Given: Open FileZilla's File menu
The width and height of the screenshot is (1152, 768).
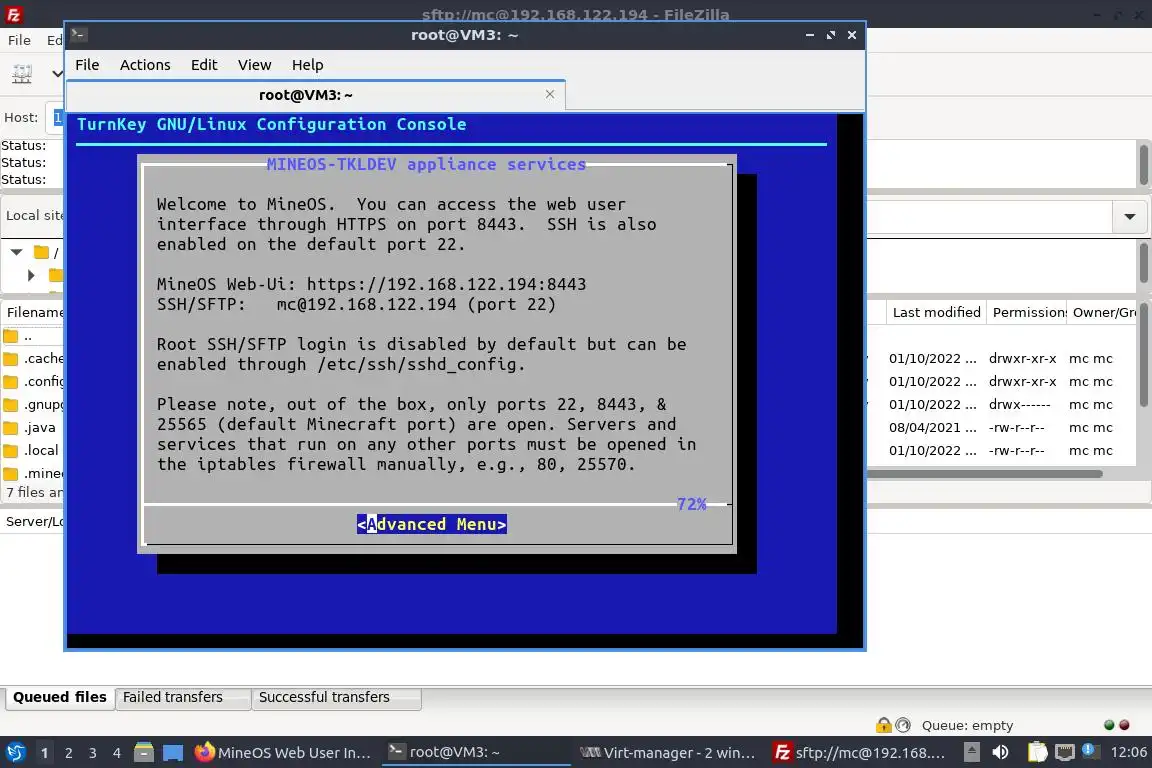Looking at the screenshot, I should pos(19,40).
